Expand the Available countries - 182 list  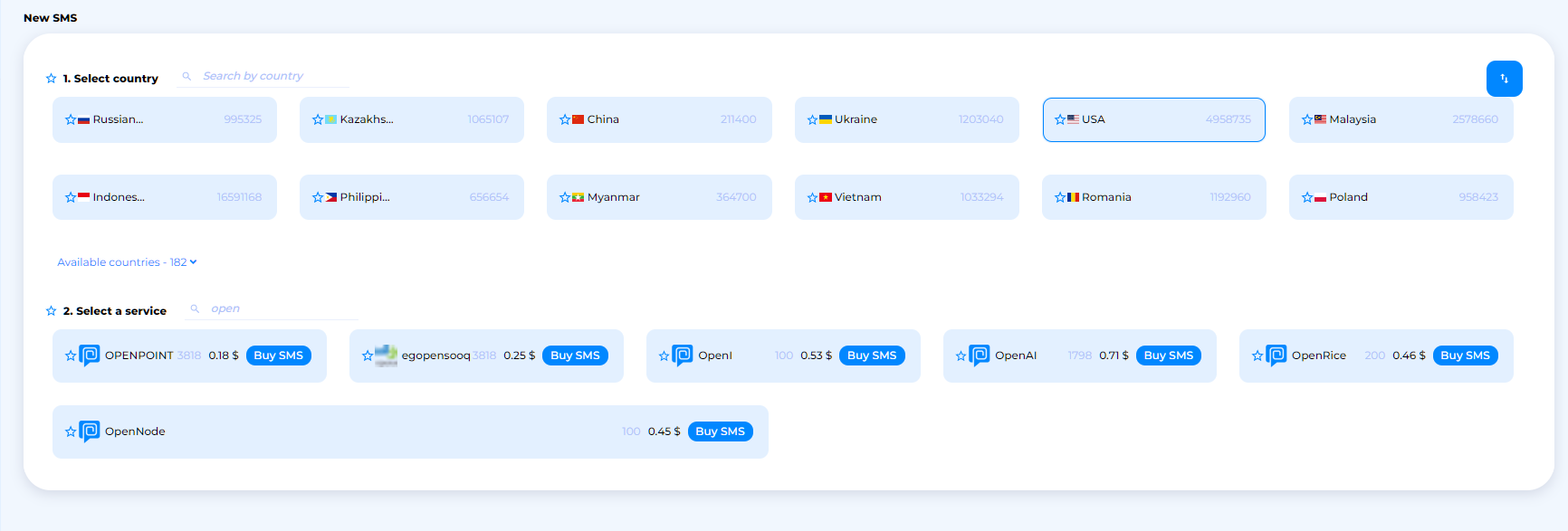pyautogui.click(x=127, y=262)
